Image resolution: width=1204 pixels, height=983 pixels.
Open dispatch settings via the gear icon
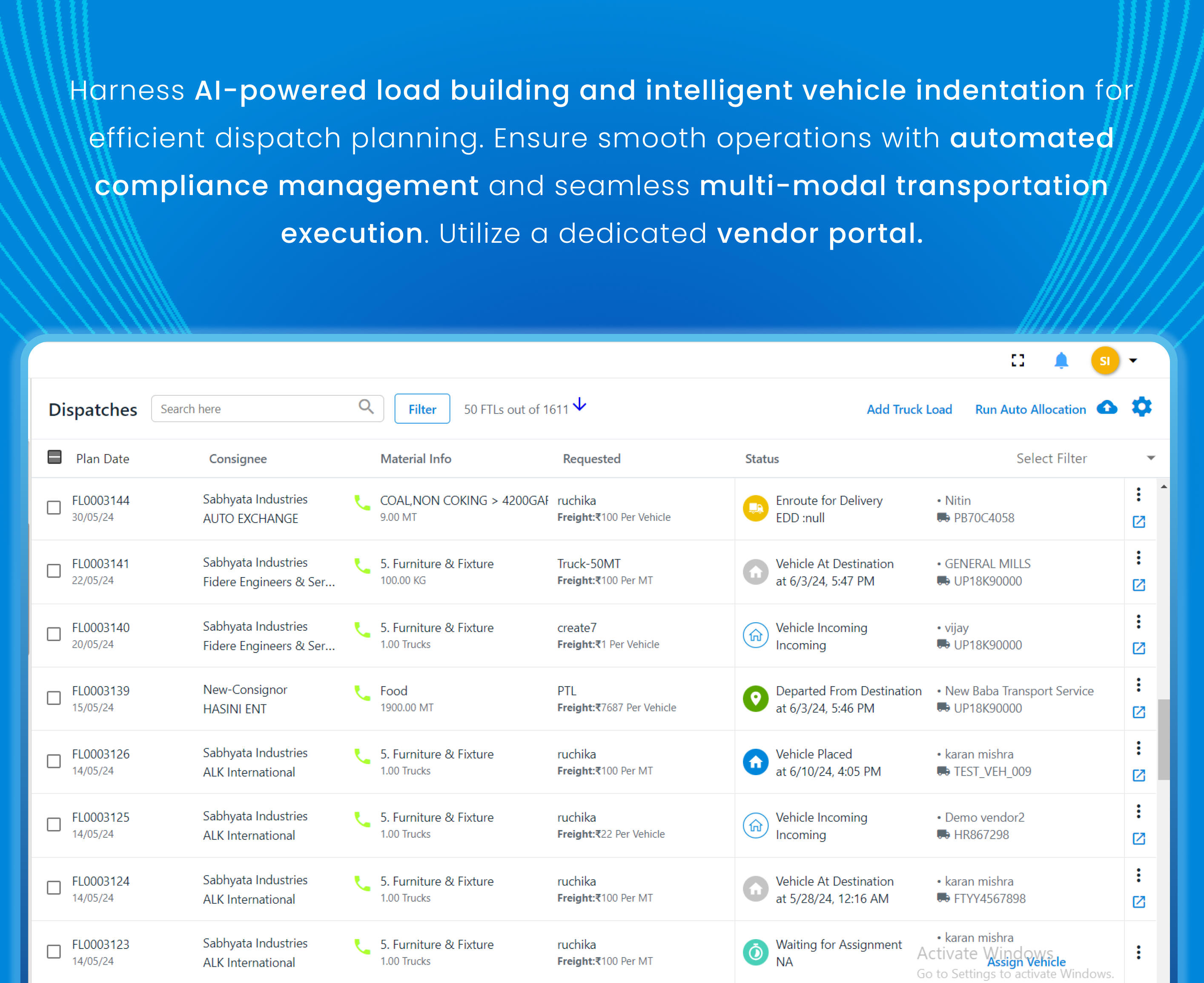(1142, 407)
